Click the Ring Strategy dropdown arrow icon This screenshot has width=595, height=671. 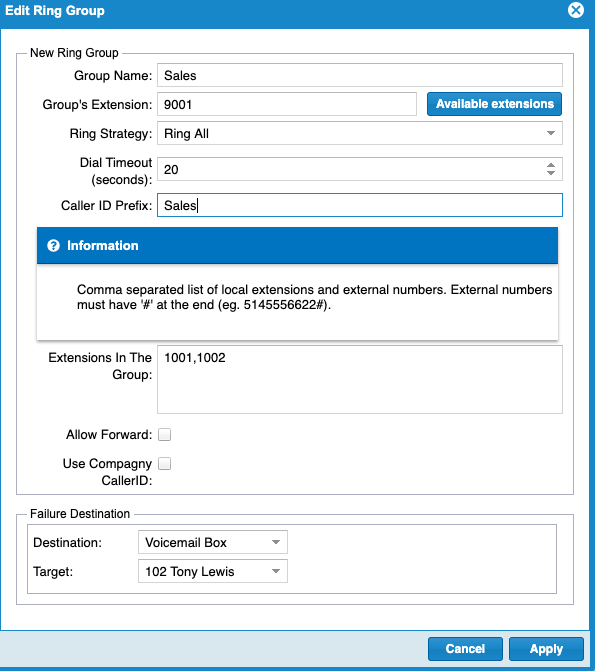click(551, 133)
